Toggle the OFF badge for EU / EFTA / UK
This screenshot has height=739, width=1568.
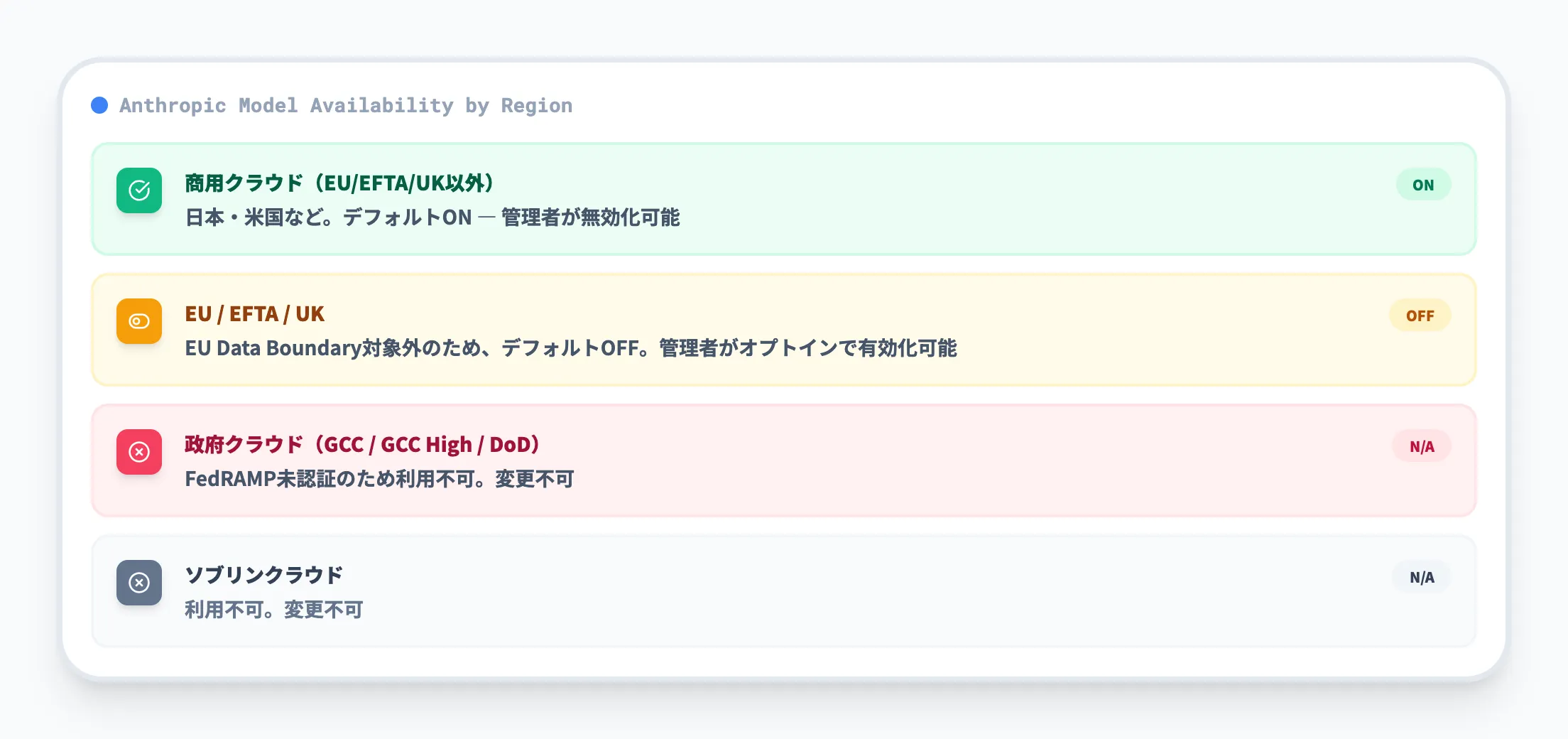(x=1420, y=315)
